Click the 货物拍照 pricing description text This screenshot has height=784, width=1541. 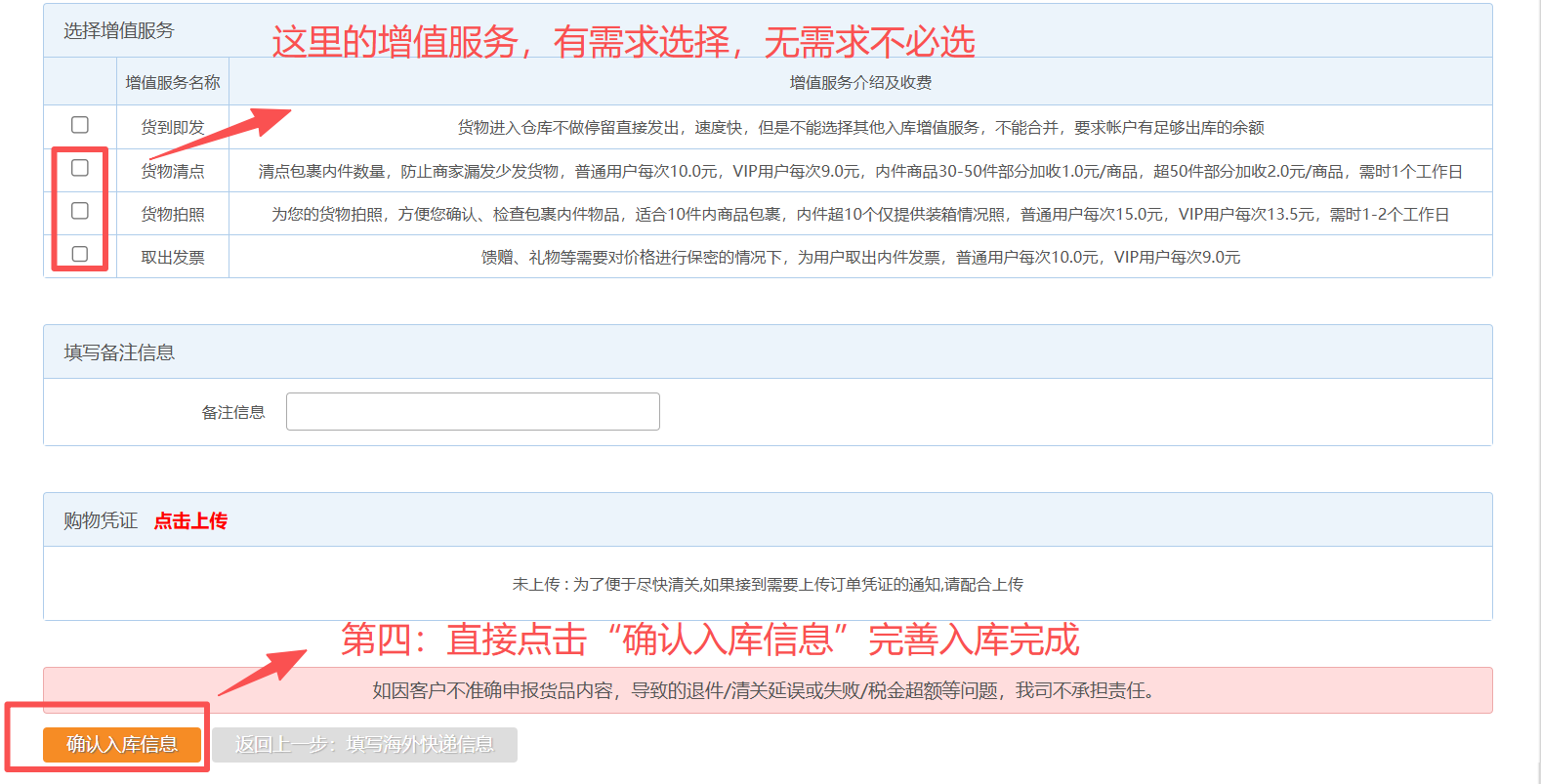[x=860, y=214]
